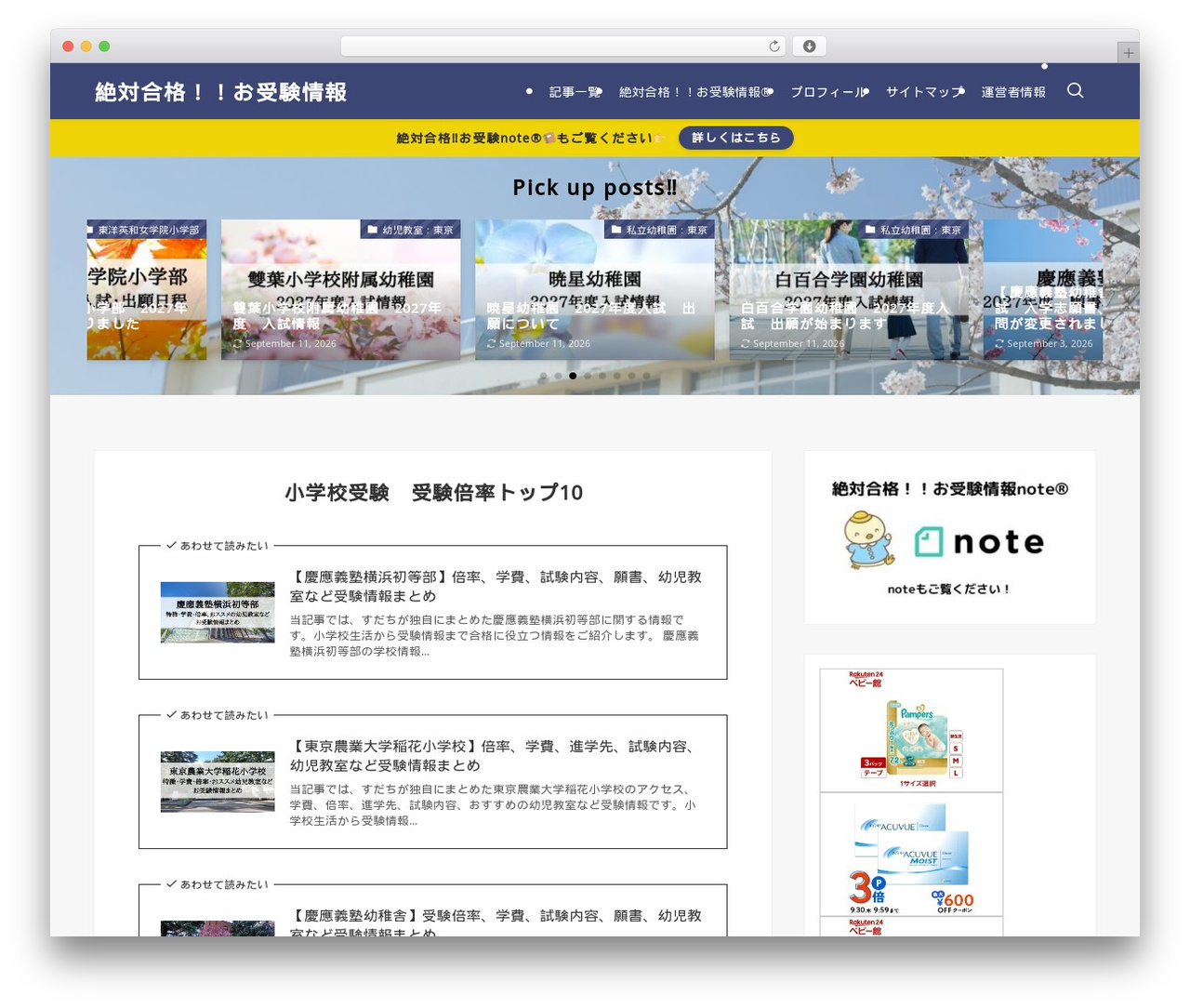Go to the last carousel slide dot
The height and width of the screenshot is (1008, 1190).
pyautogui.click(x=647, y=376)
